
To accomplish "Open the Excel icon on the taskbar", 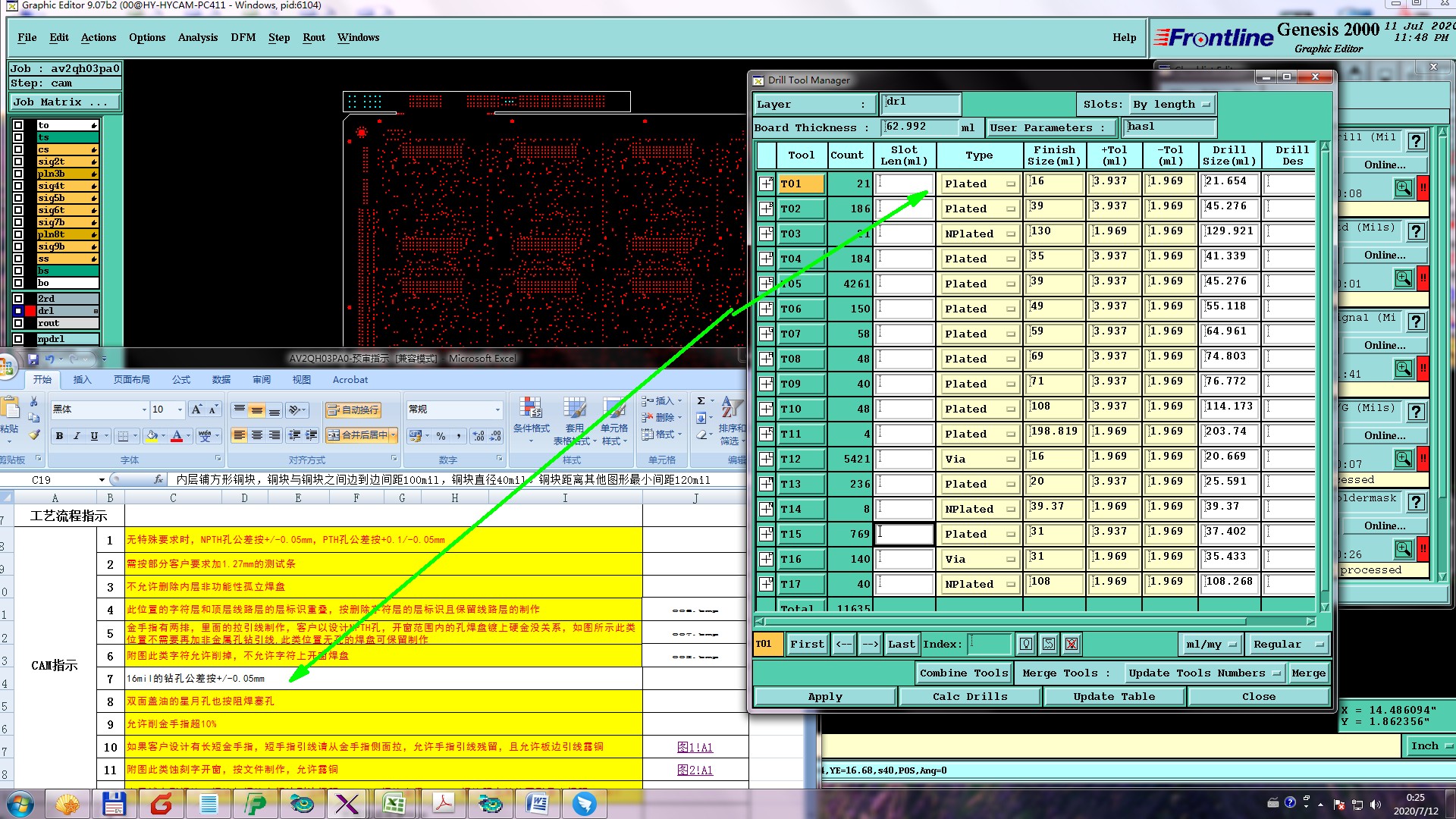I will (x=394, y=803).
